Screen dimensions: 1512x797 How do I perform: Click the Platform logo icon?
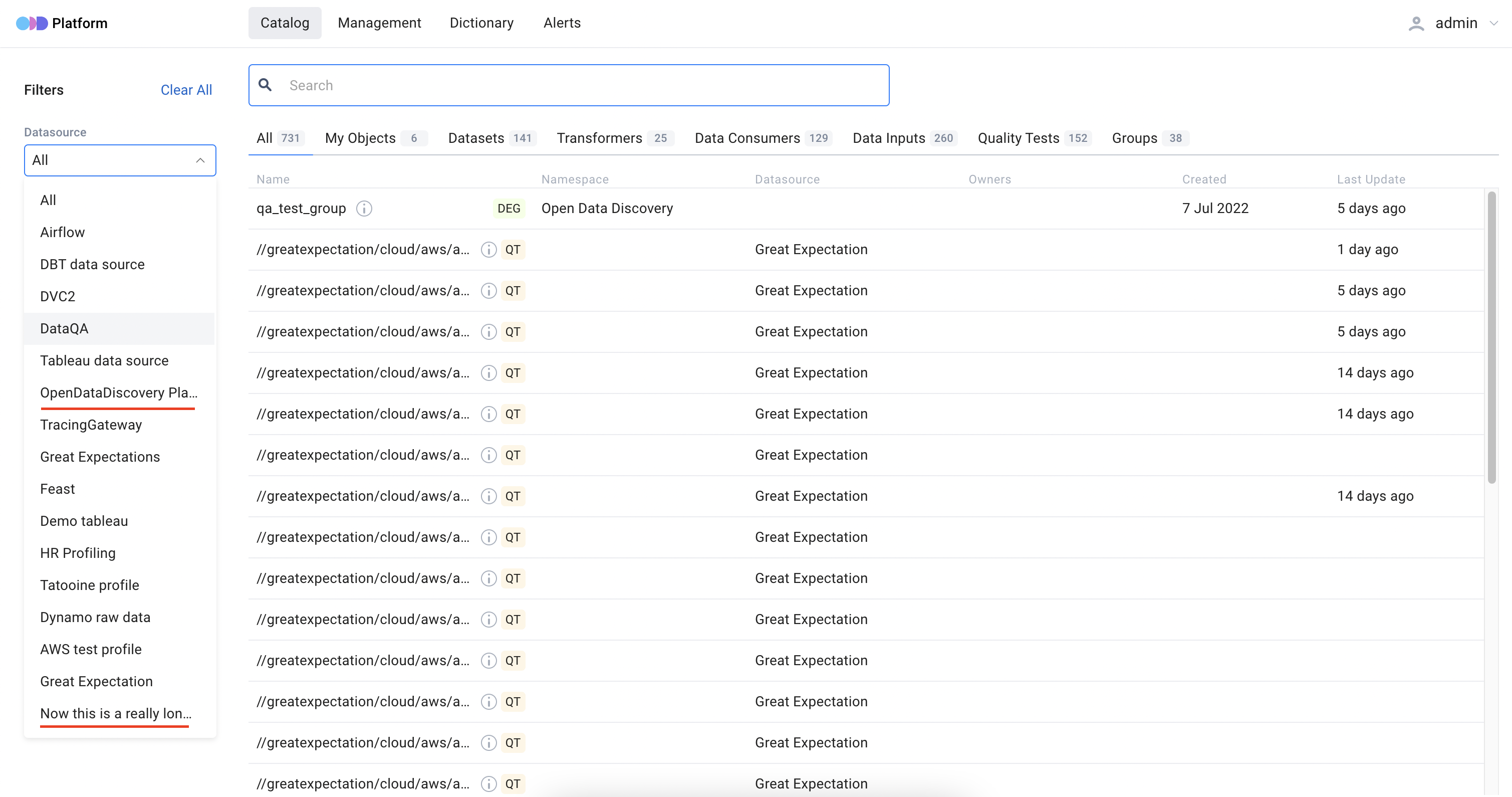pos(32,24)
